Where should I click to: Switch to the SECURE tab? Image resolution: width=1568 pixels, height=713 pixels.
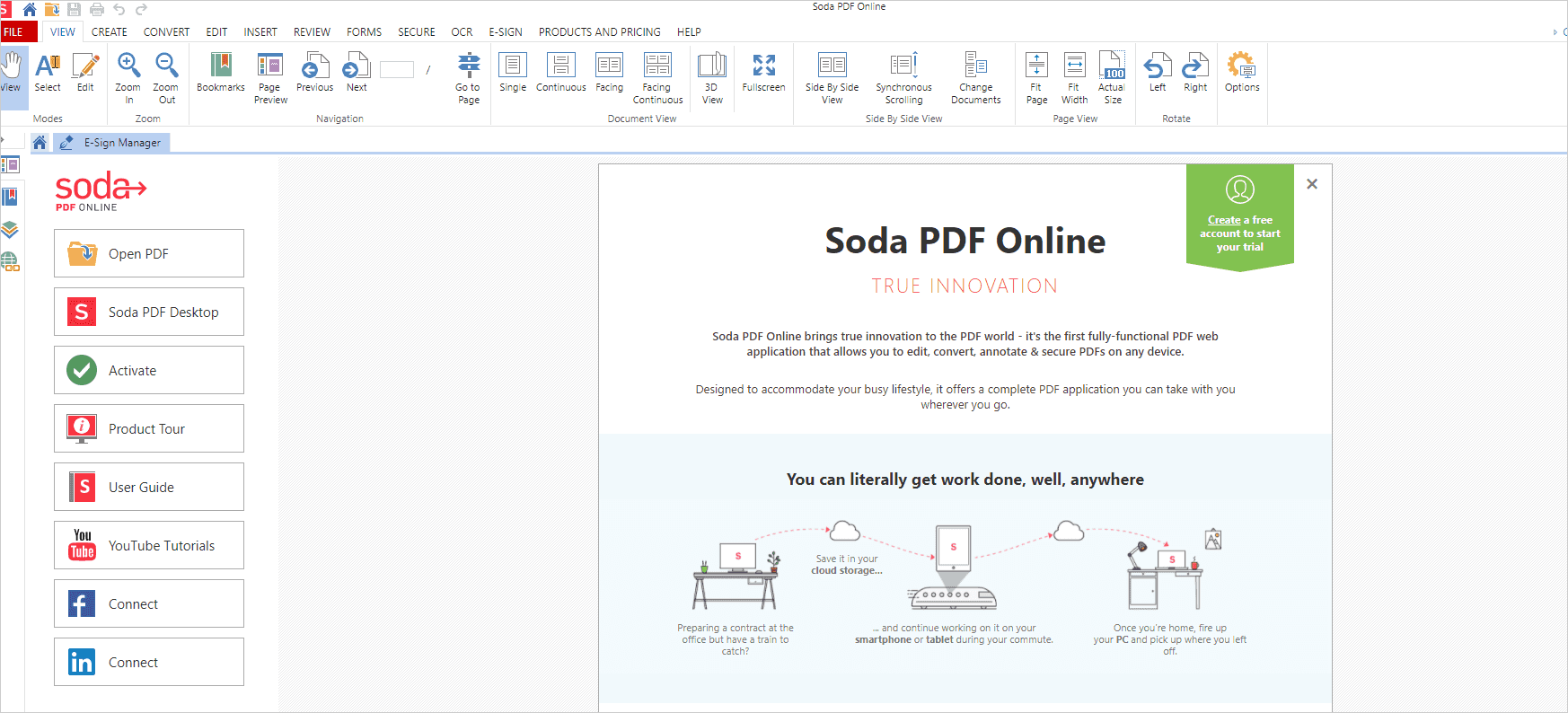coord(417,31)
